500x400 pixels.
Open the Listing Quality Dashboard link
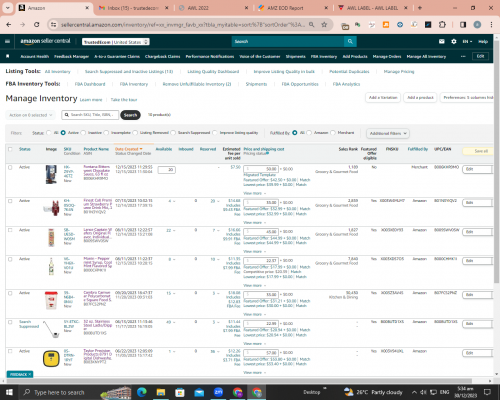tap(213, 71)
